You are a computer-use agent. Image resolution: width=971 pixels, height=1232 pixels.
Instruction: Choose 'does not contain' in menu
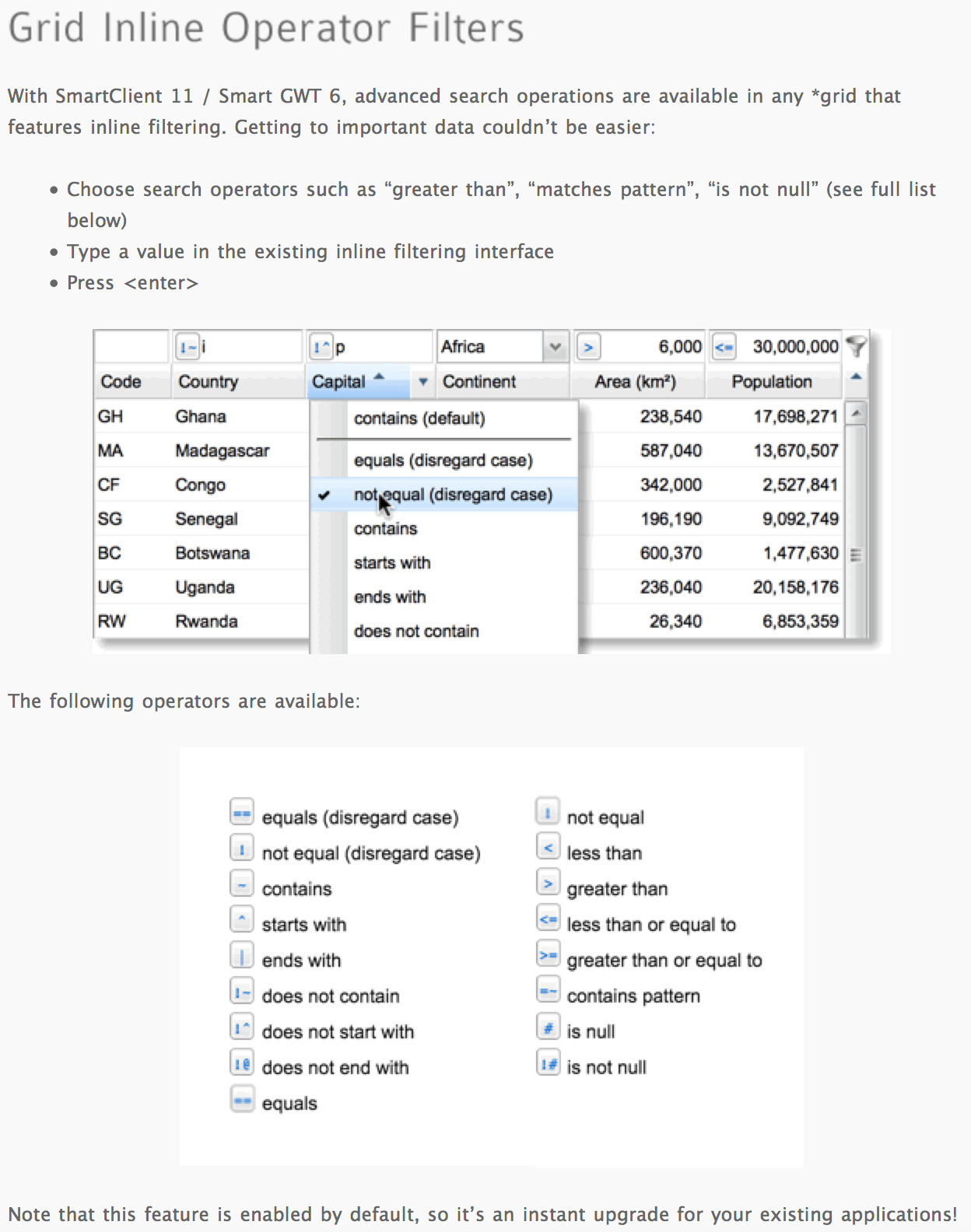[443, 632]
